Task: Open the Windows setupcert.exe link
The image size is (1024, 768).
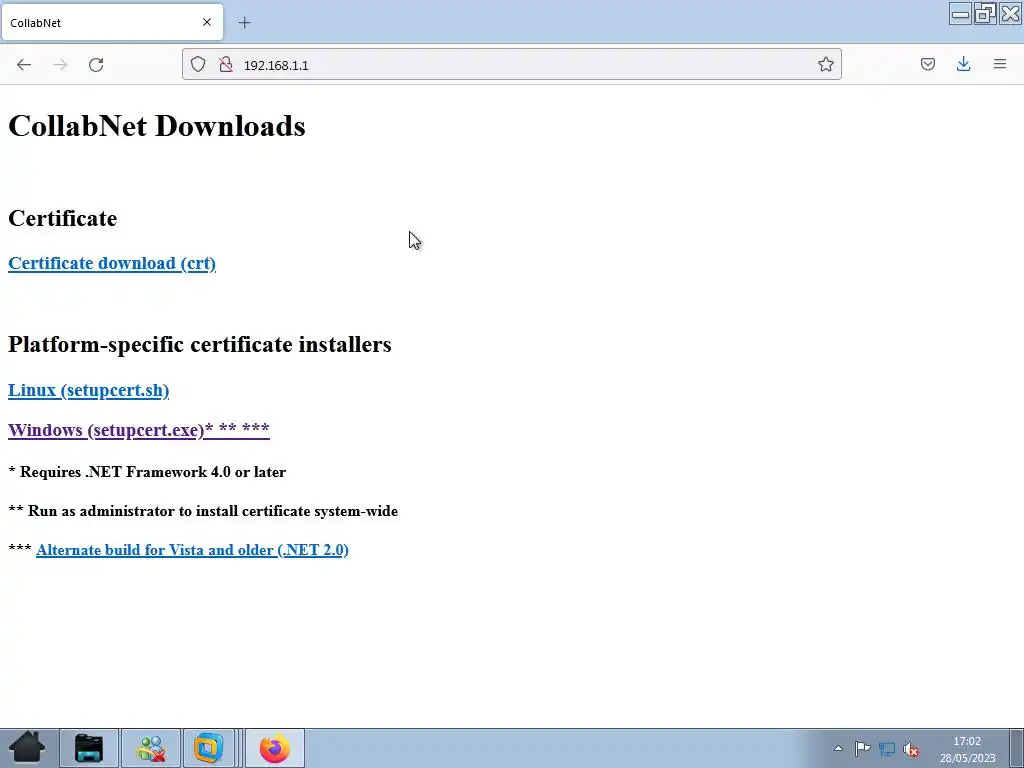Action: (x=138, y=430)
